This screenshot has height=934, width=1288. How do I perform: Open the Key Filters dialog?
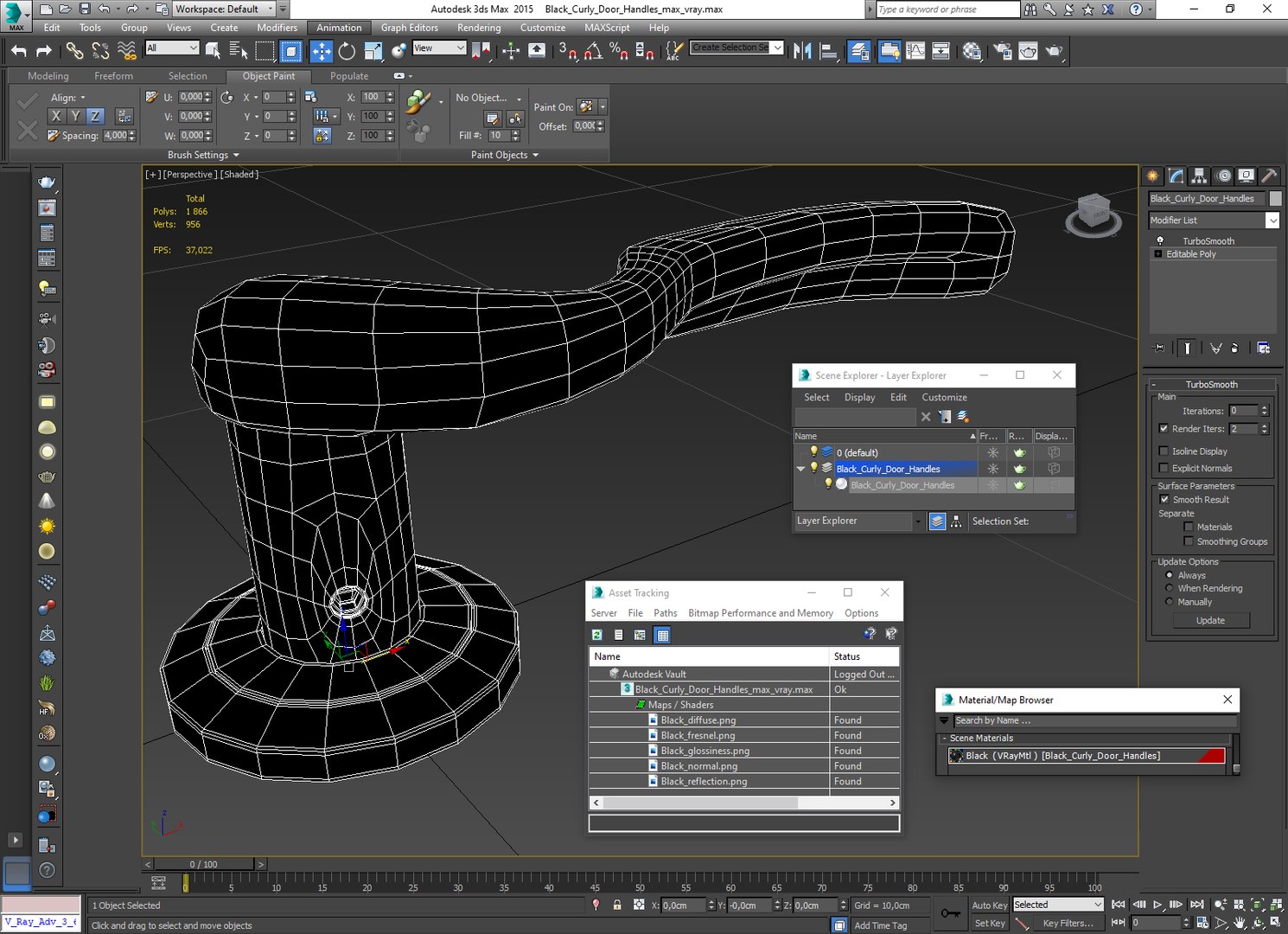click(x=1068, y=924)
